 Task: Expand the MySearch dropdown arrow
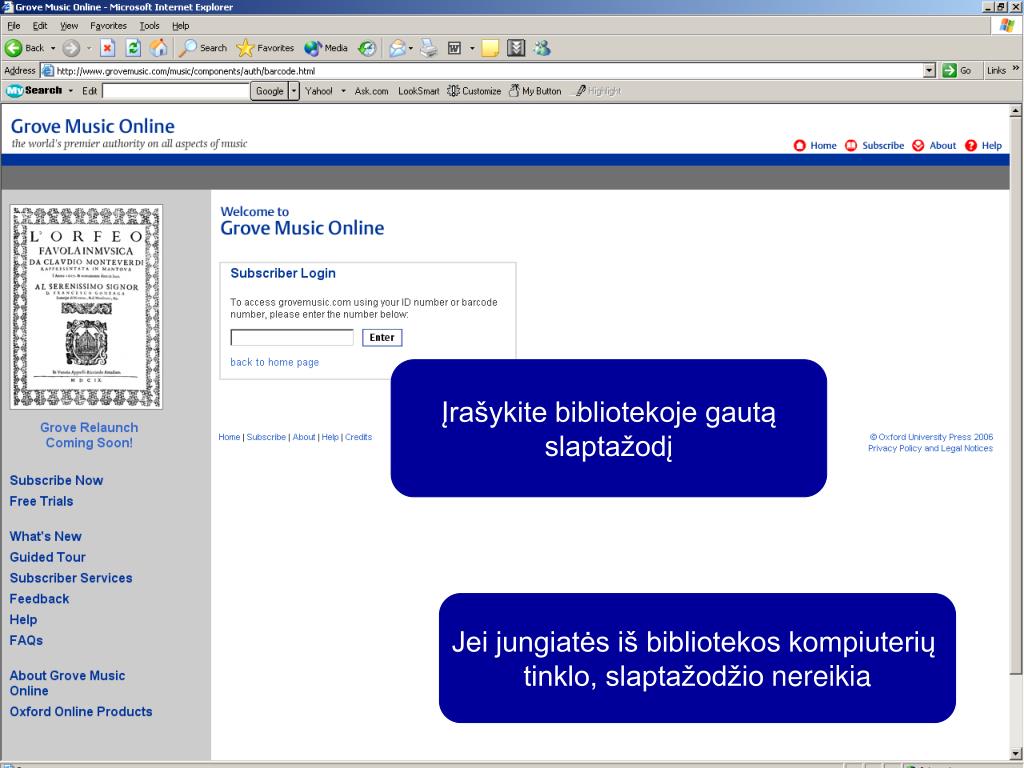coord(71,91)
